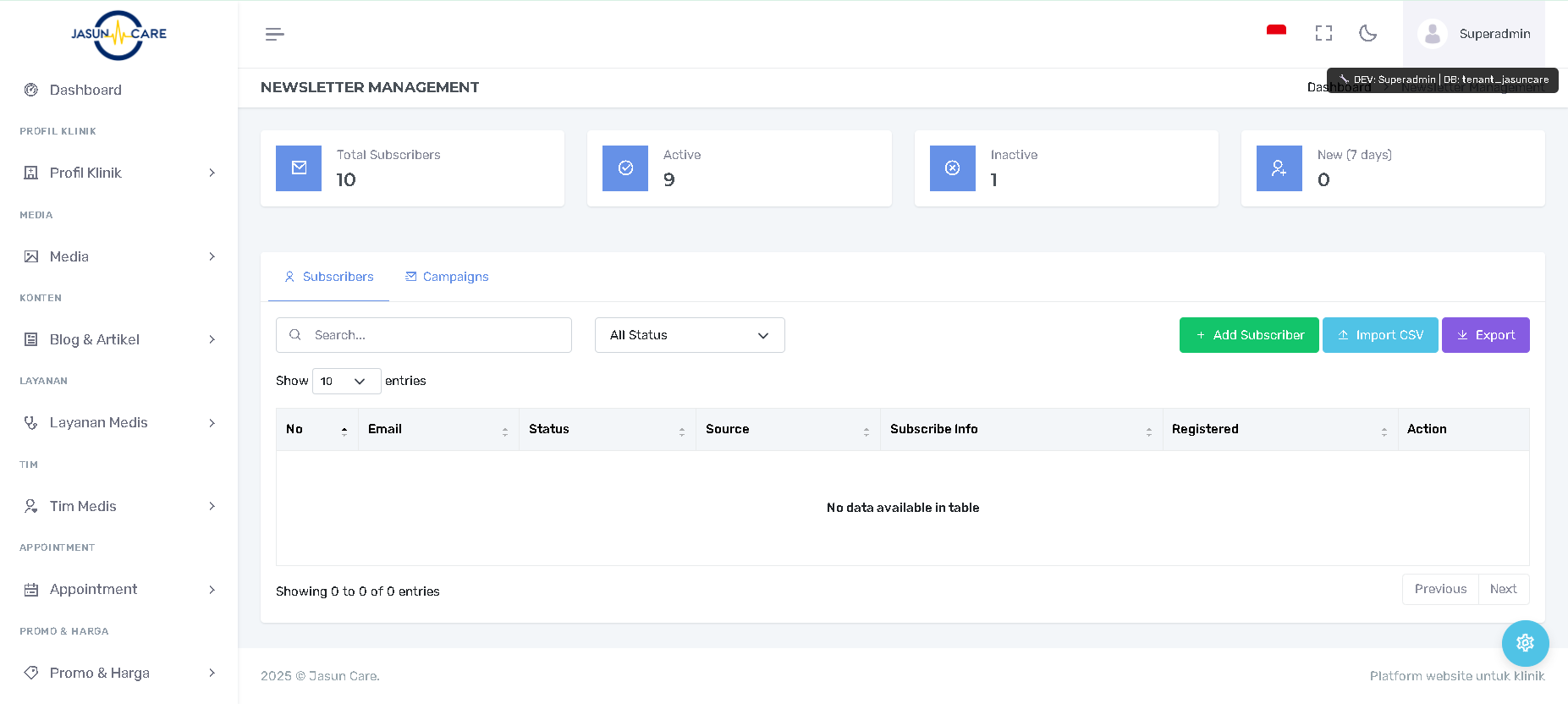Click the purple Export button
1568x704 pixels.
(x=1485, y=335)
